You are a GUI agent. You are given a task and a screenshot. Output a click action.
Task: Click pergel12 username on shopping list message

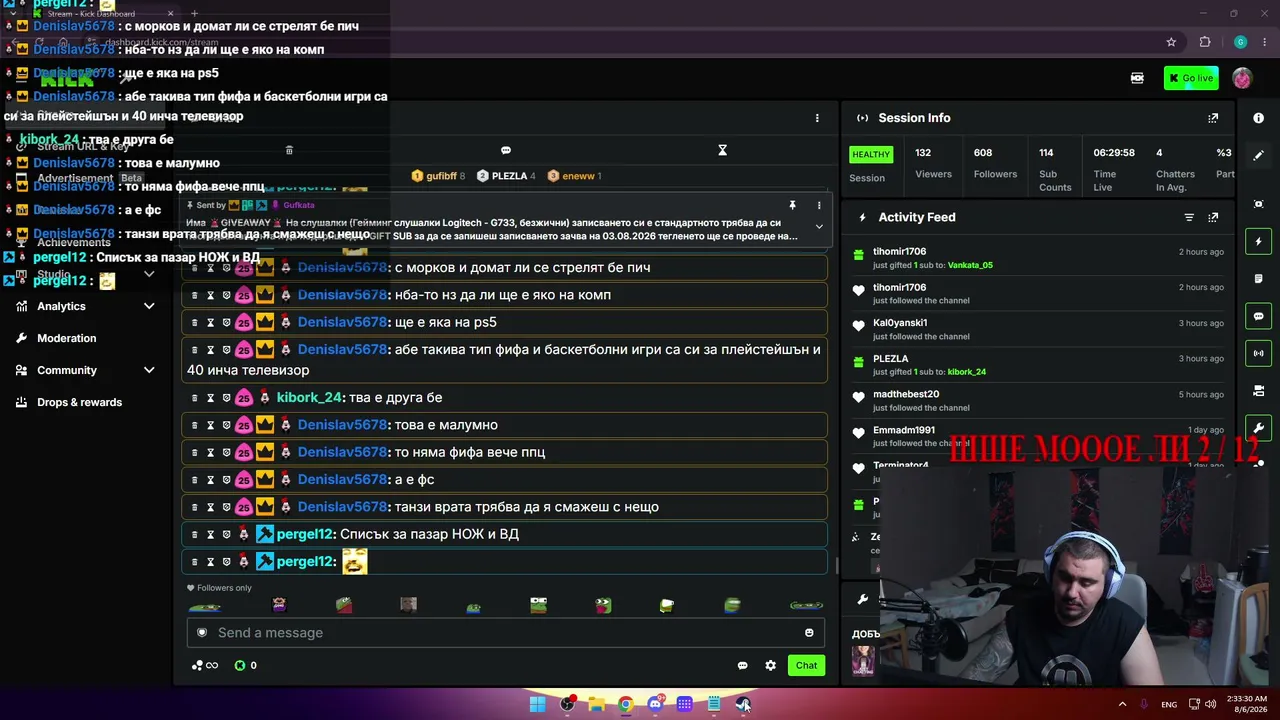[304, 534]
